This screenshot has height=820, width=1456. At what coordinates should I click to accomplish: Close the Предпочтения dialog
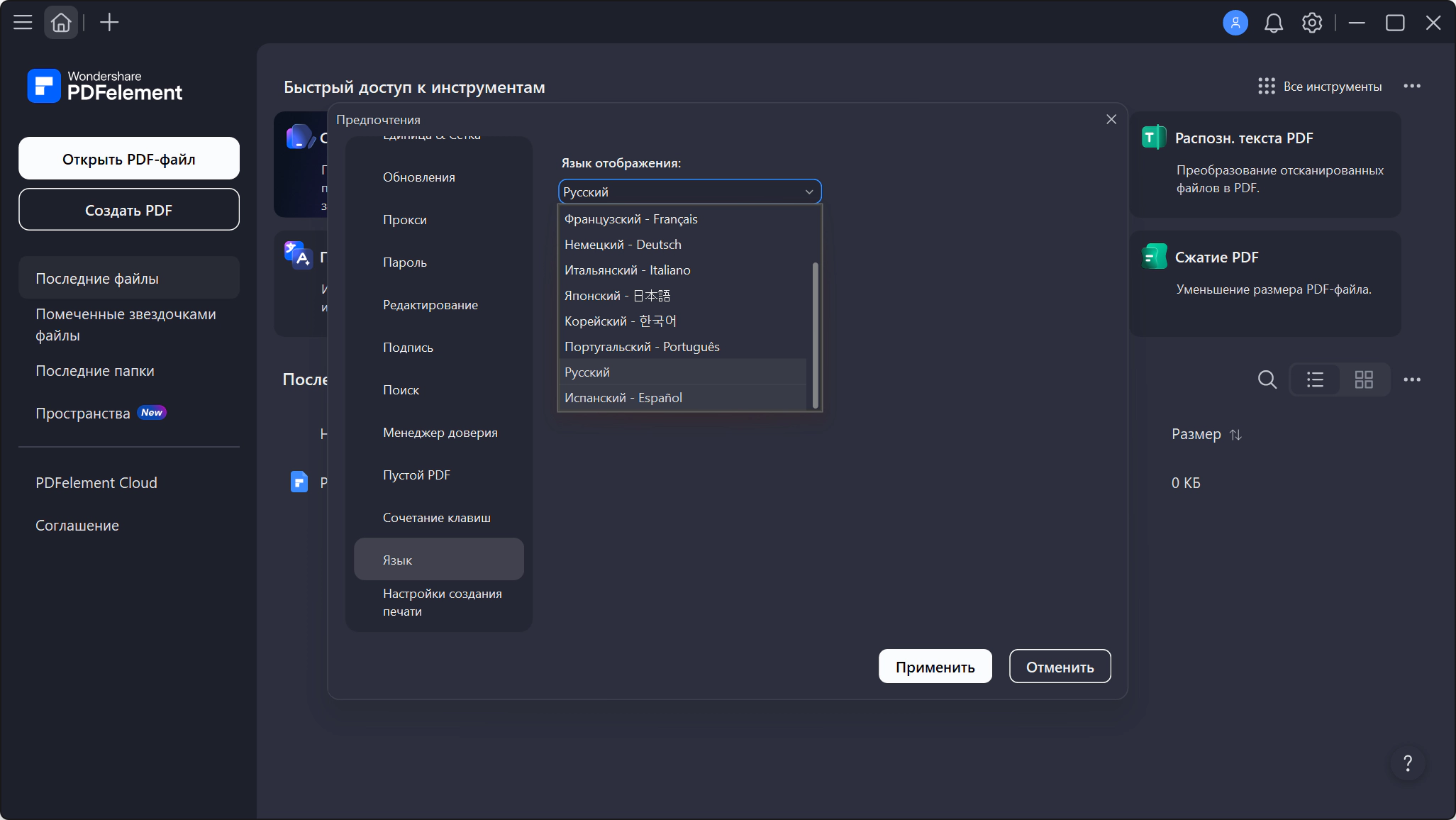click(x=1111, y=119)
